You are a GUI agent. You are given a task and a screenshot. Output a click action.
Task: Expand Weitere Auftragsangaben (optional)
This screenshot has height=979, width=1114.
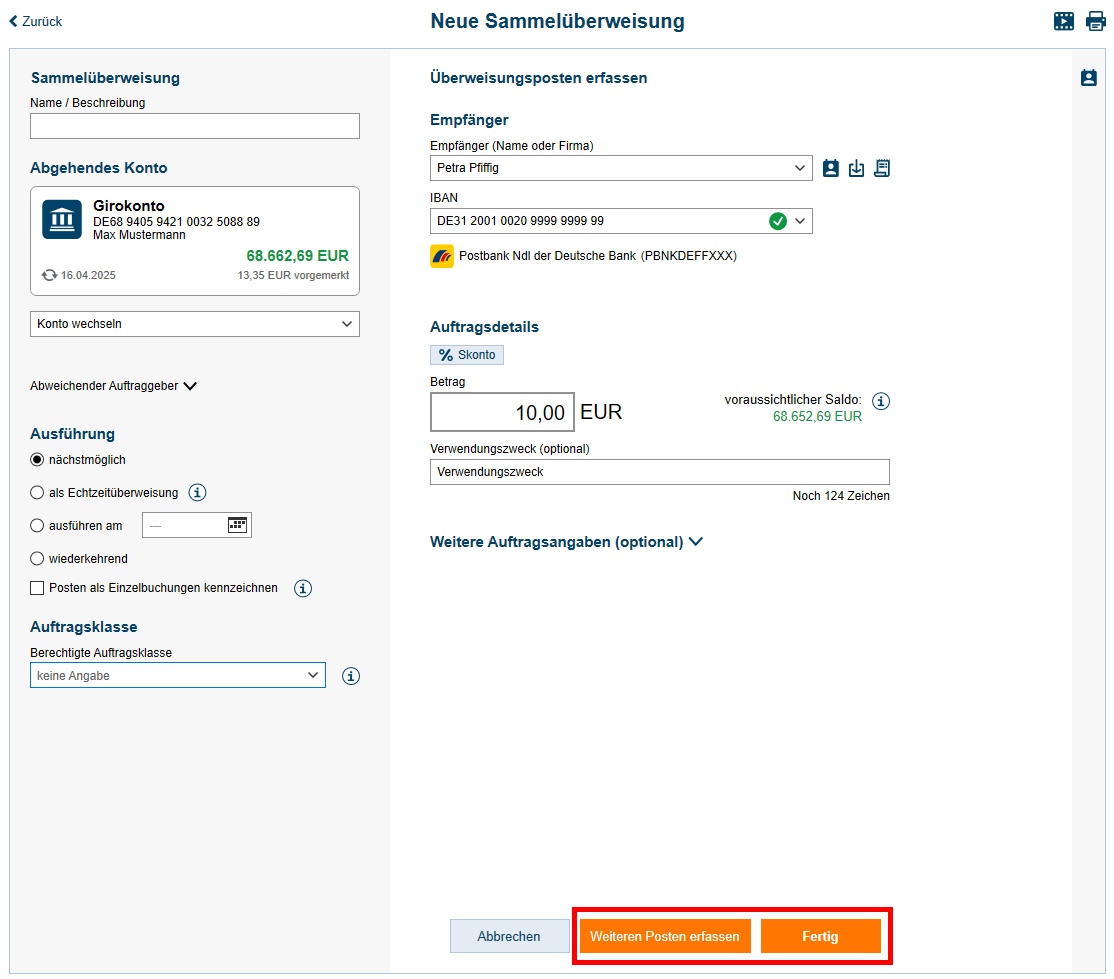567,542
